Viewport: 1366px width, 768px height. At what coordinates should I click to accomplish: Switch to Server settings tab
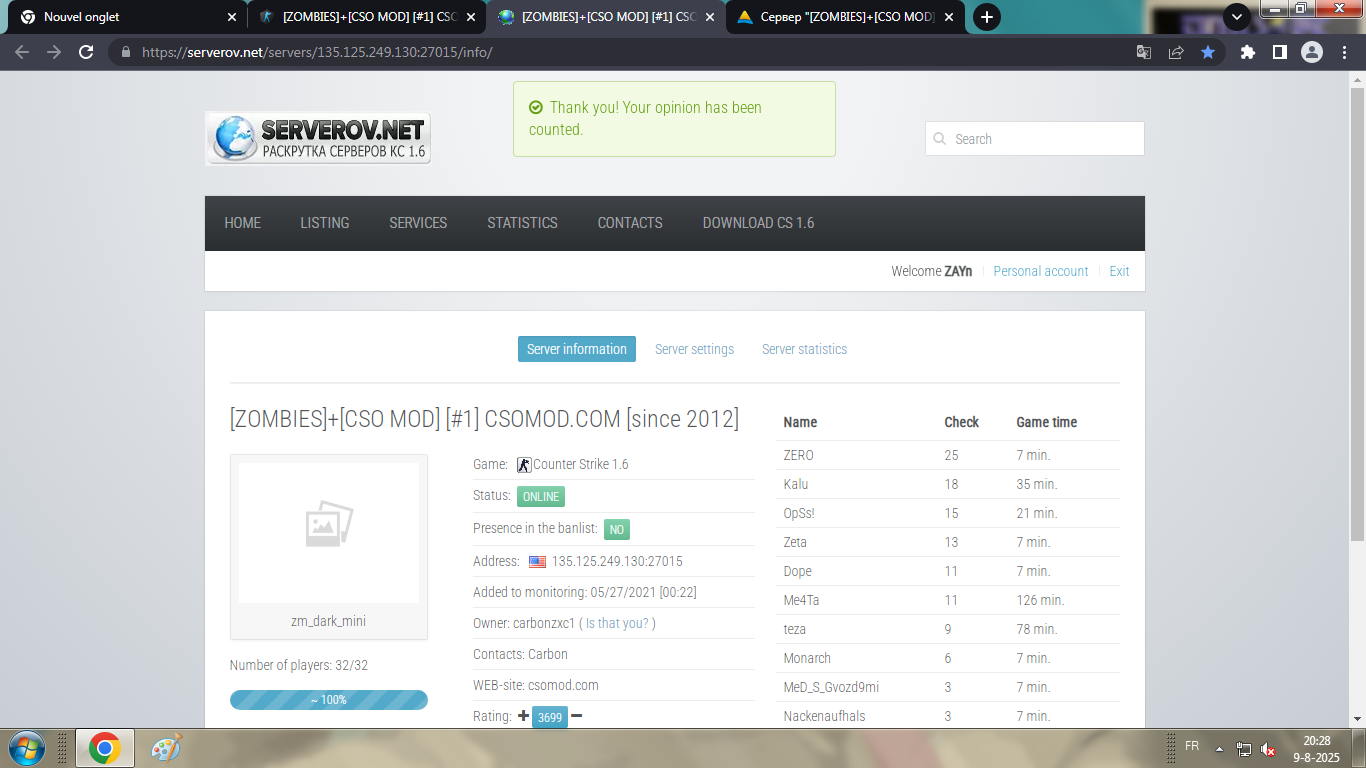pyautogui.click(x=694, y=349)
